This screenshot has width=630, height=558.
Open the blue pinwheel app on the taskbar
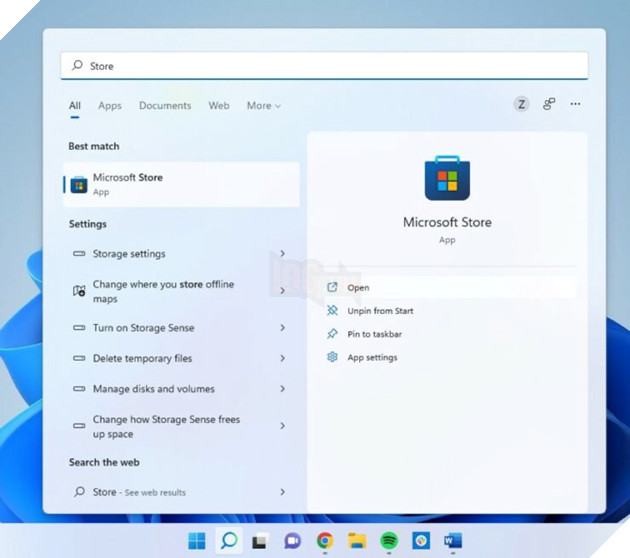point(421,541)
